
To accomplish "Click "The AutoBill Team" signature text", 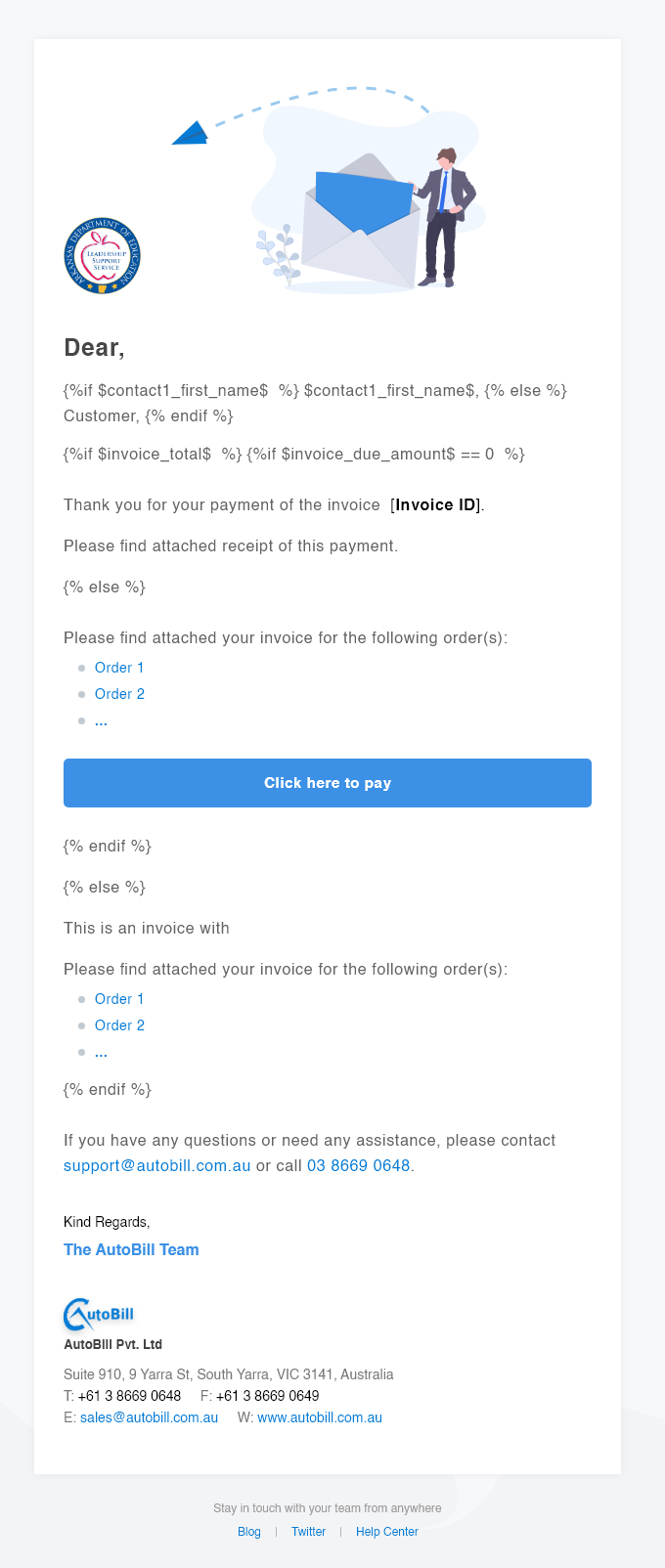I will click(x=131, y=1250).
